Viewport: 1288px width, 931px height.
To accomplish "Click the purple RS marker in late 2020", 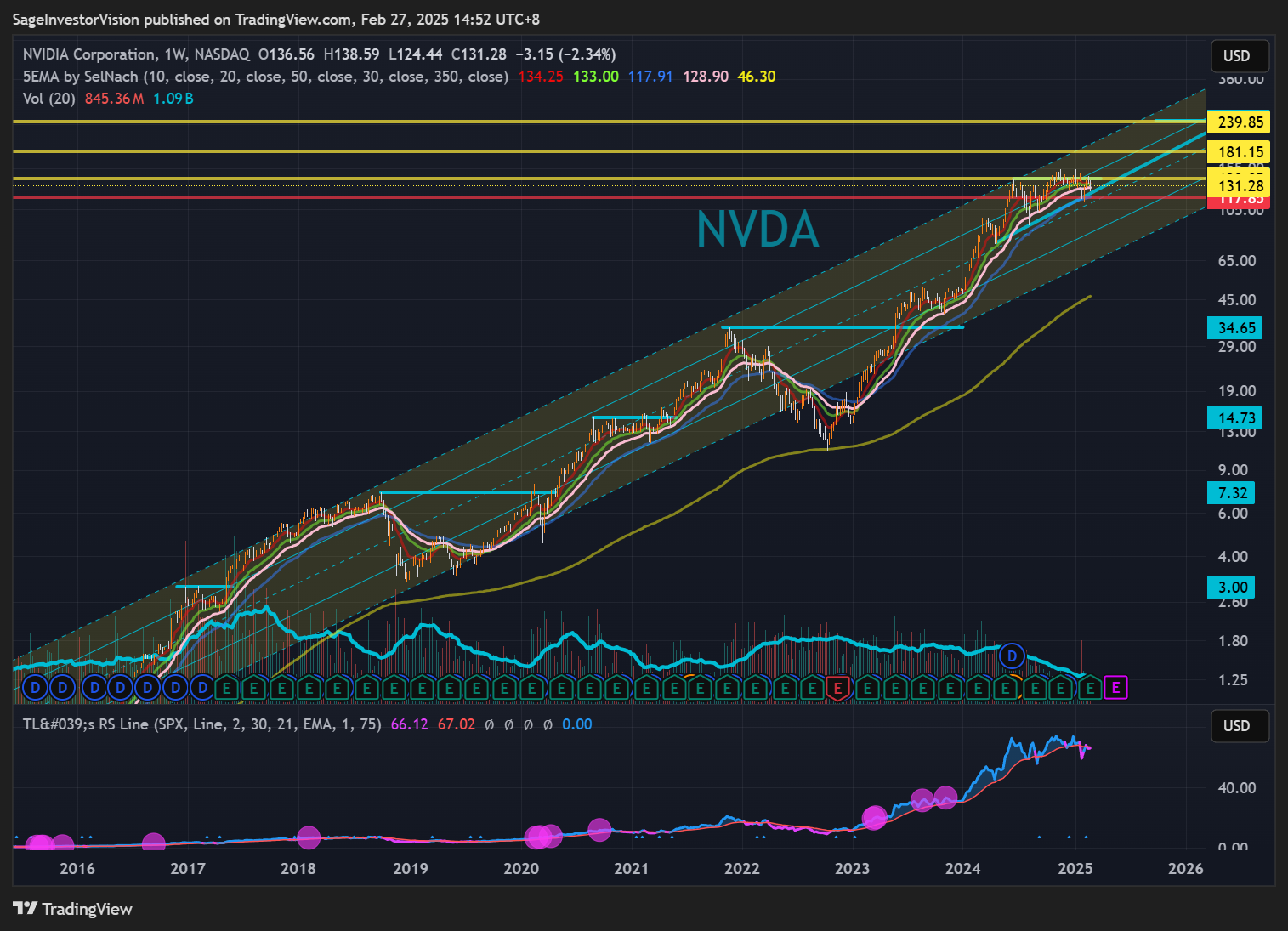I will (600, 830).
